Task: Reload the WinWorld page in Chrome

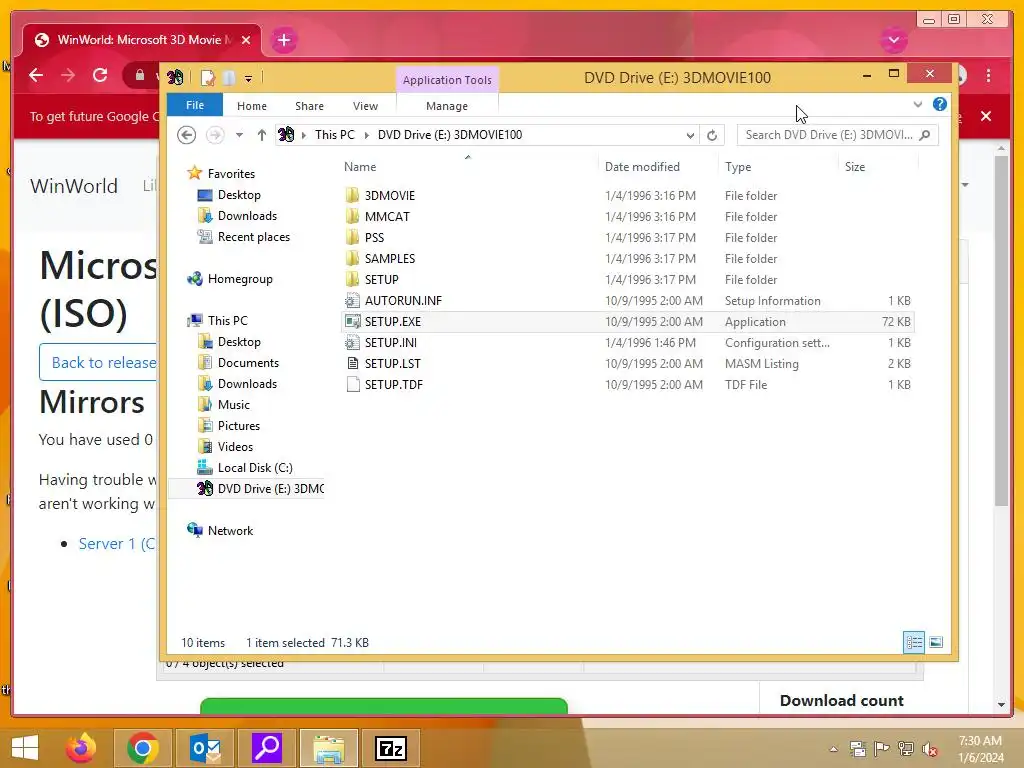Action: tap(100, 75)
